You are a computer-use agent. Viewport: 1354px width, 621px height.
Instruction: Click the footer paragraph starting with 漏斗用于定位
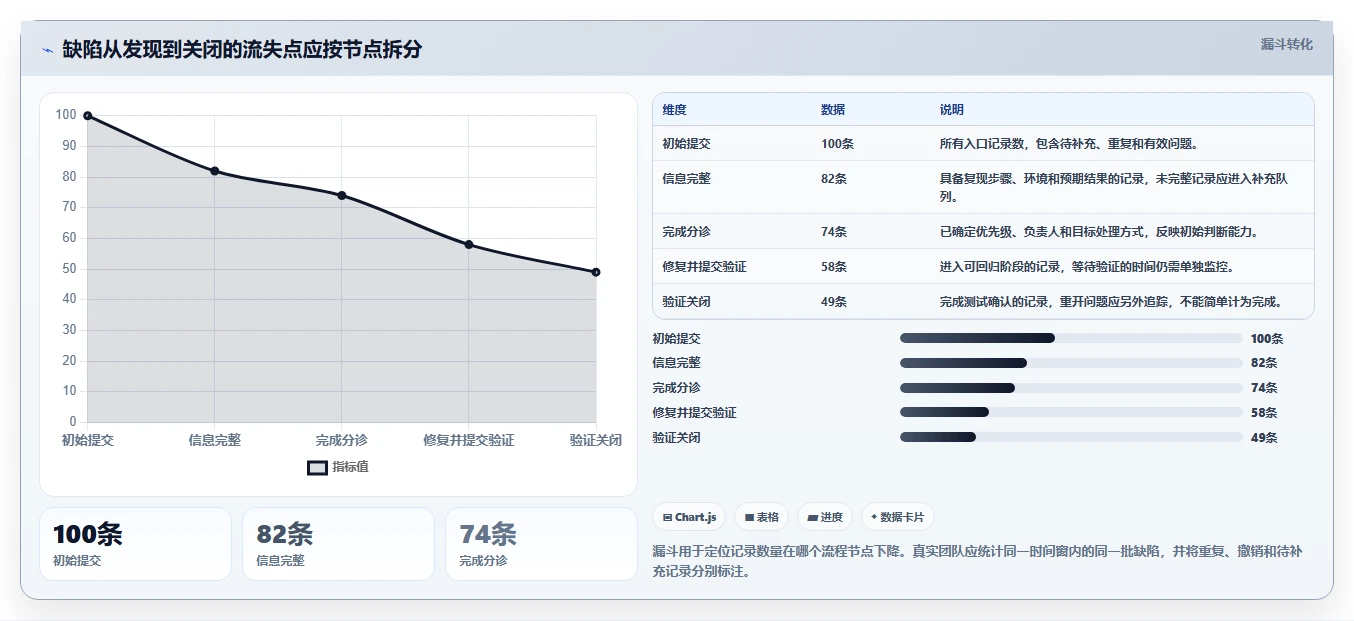tap(977, 562)
